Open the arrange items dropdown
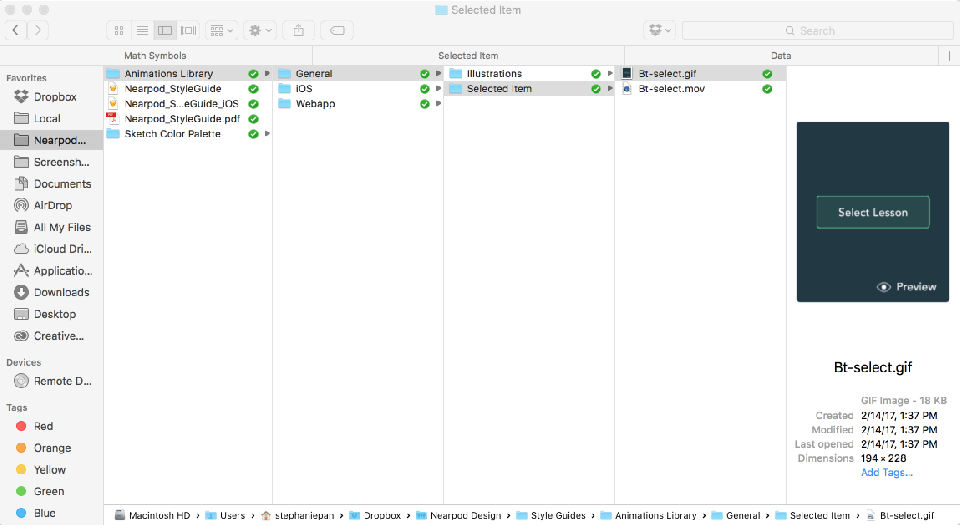The width and height of the screenshot is (960, 525). (x=222, y=31)
